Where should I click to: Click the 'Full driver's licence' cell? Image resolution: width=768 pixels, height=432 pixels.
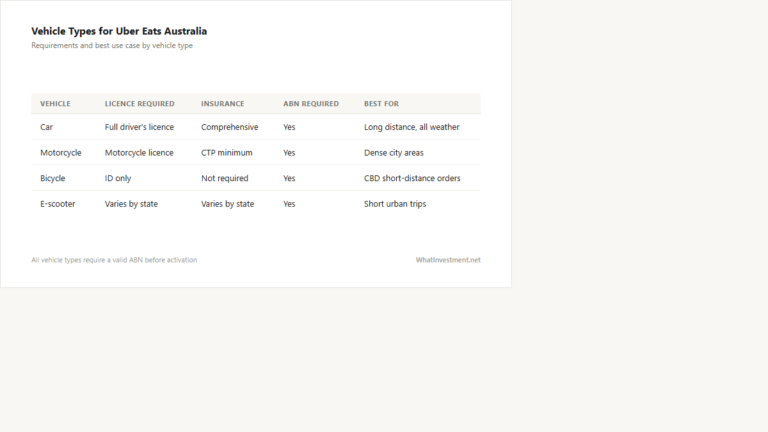[x=139, y=127]
